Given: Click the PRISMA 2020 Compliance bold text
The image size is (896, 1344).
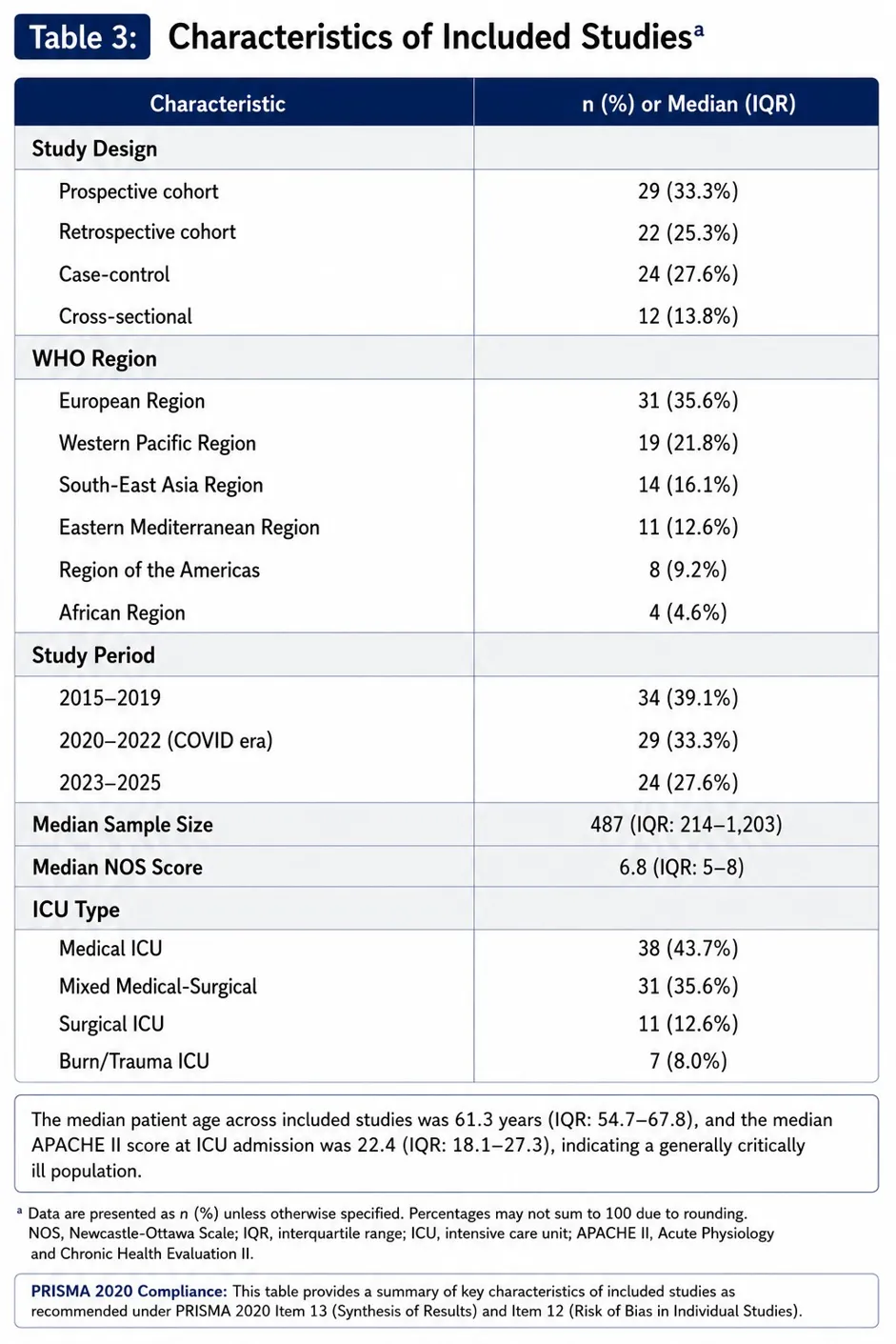Looking at the screenshot, I should click(x=129, y=1292).
